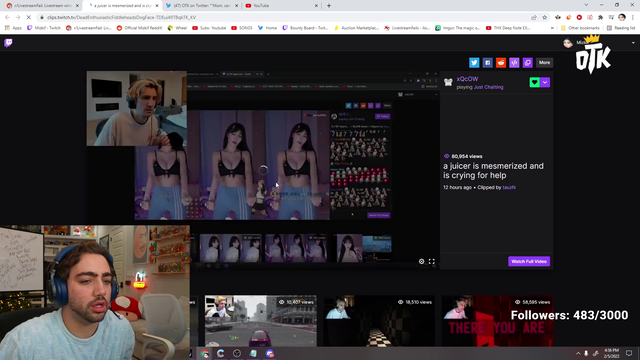Screen dimensions: 640x360
Task: Open Mizkif - Twitch bookmark
Action: pyautogui.click(x=44, y=28)
